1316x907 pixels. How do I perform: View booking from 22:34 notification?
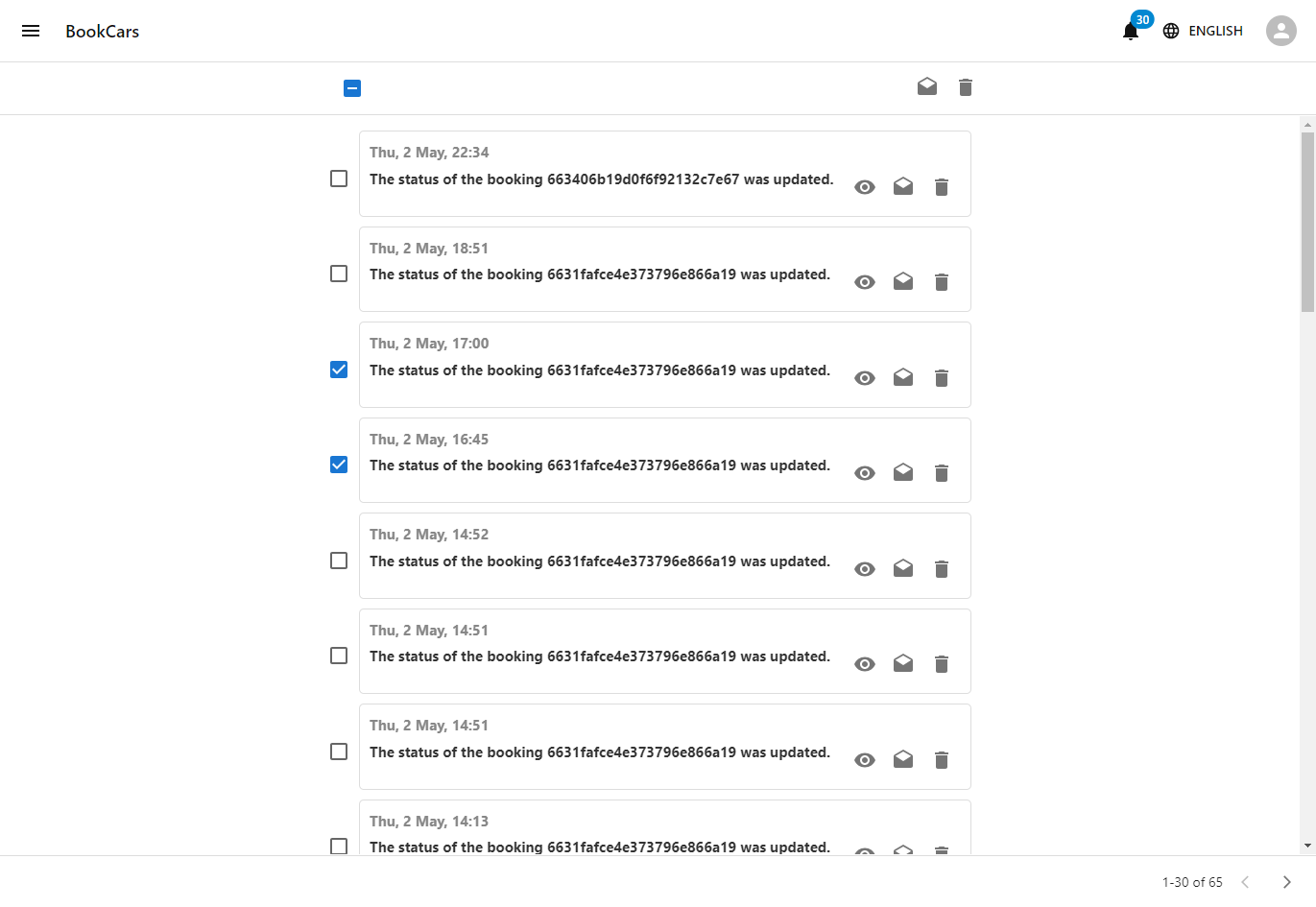coord(865,187)
